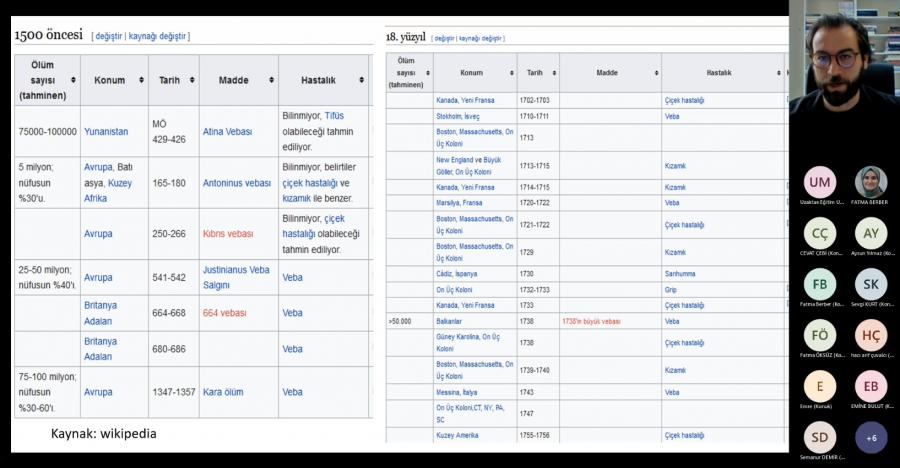Select the FÖ avatar for Fatma Öksüz
Image resolution: width=900 pixels, height=468 pixels.
(x=820, y=335)
